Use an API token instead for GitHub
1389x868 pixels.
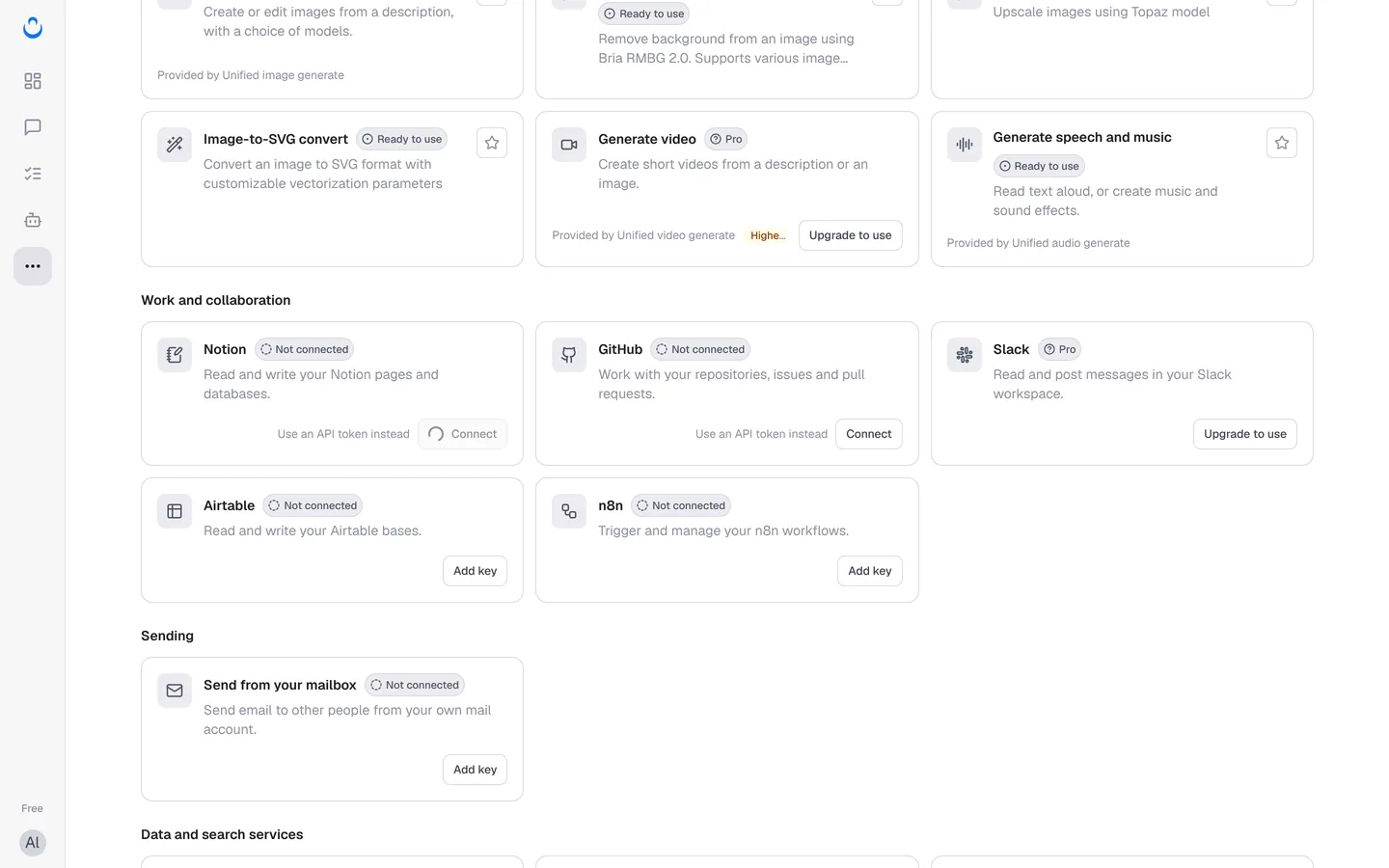point(761,434)
